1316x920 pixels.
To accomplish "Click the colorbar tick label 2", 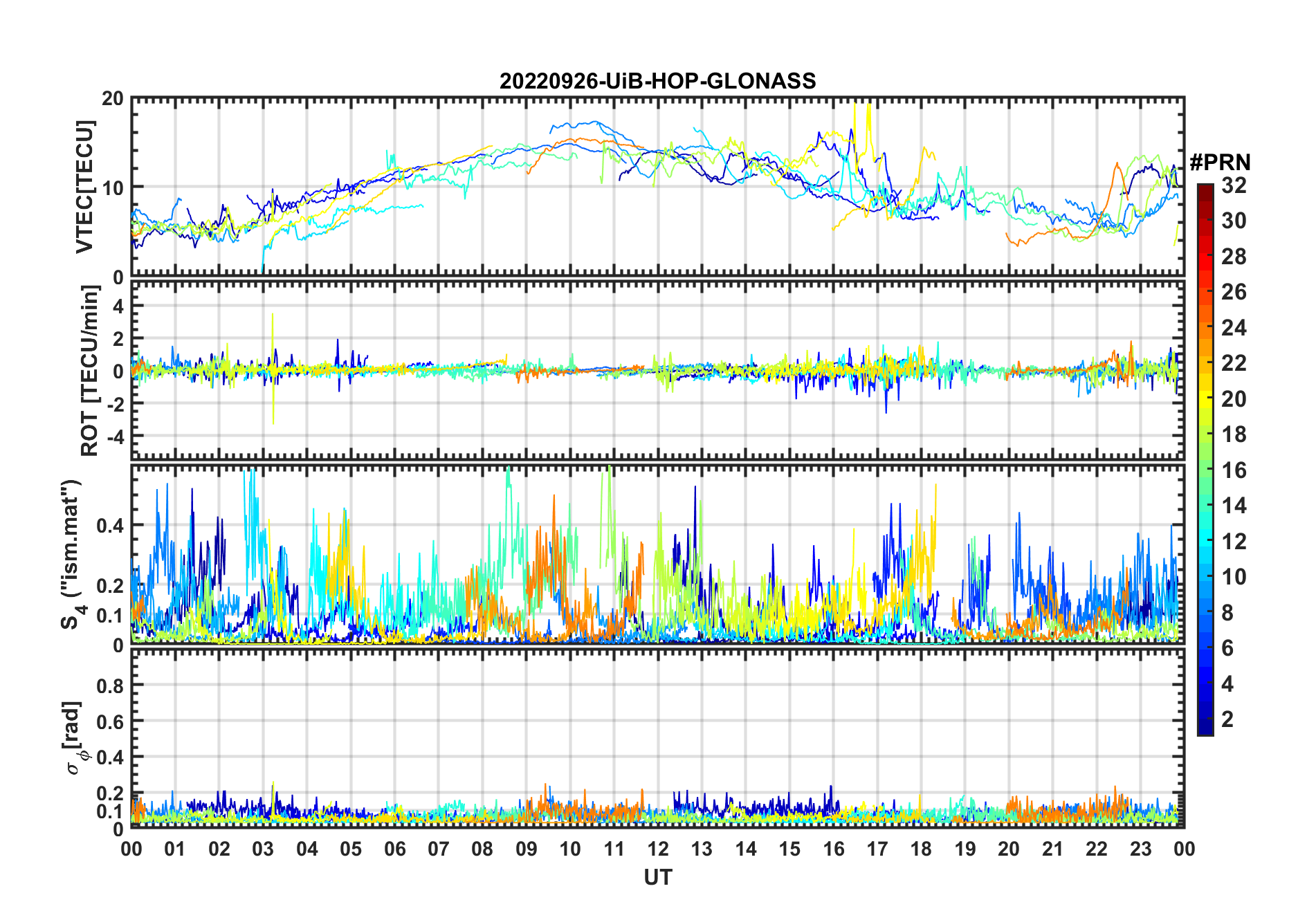I will (x=1227, y=719).
